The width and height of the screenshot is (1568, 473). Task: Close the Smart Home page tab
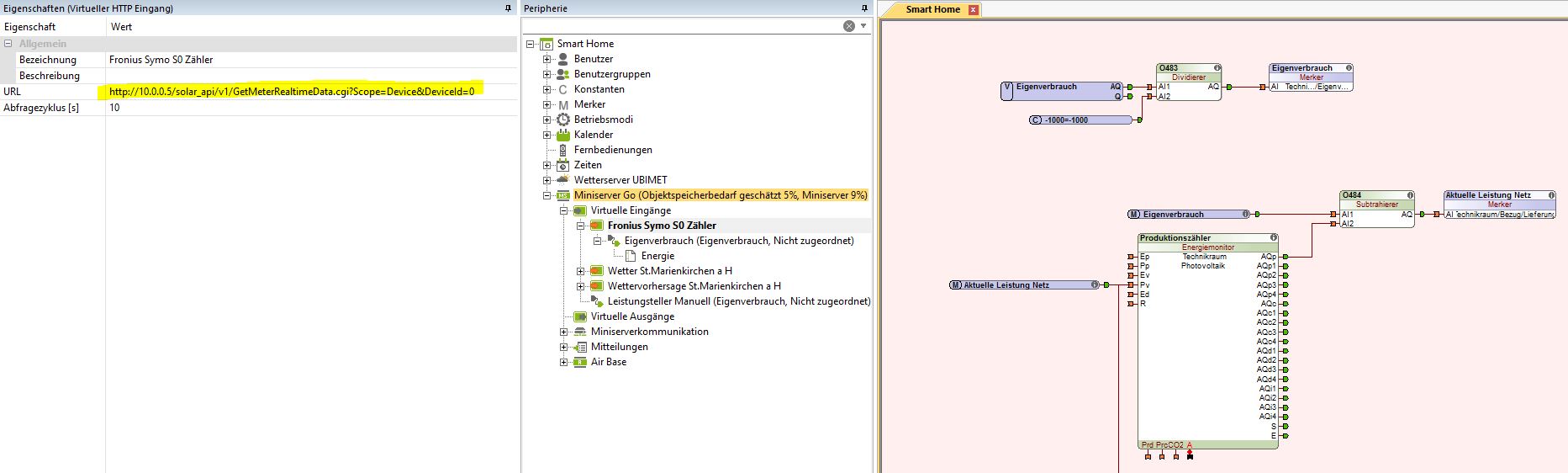coord(973,9)
